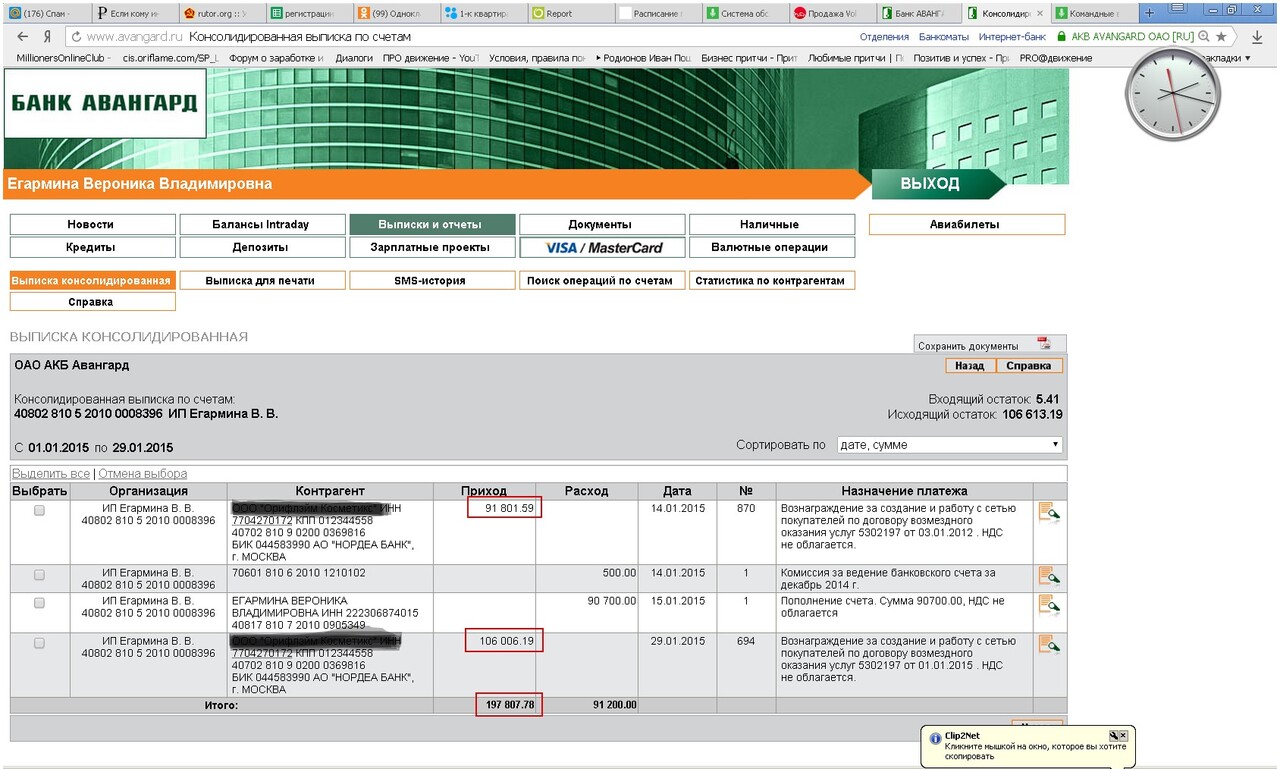Image resolution: width=1280 pixels, height=769 pixels.
Task: Open Clip2Net settings wrench
Action: (x=1112, y=735)
